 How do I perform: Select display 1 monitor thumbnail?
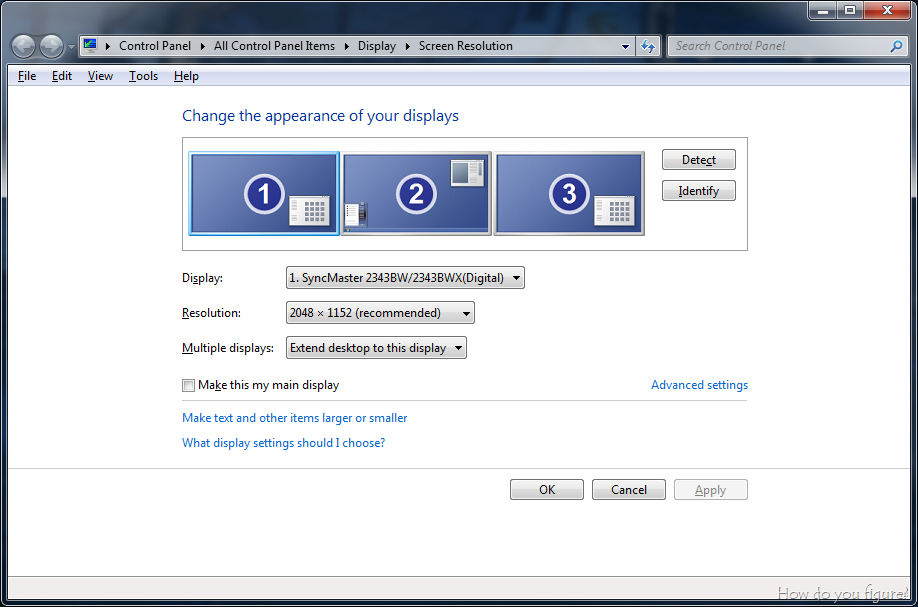264,193
